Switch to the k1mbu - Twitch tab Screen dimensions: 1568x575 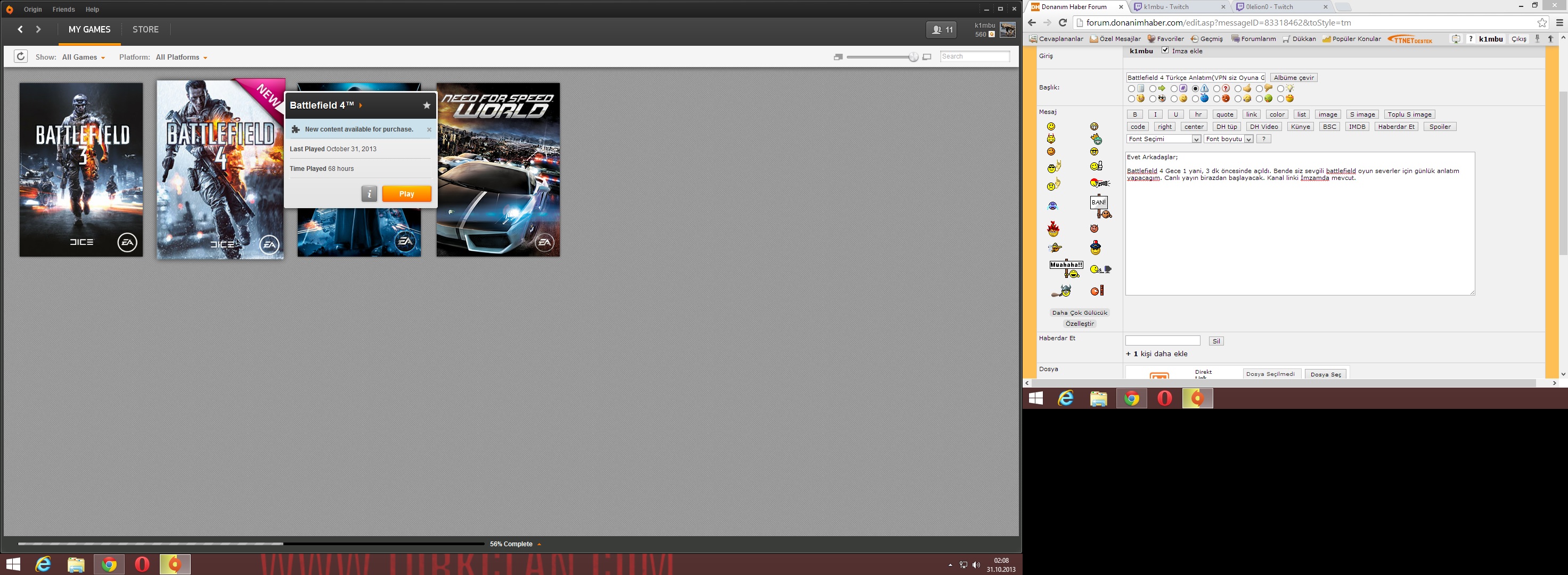pos(1179,7)
